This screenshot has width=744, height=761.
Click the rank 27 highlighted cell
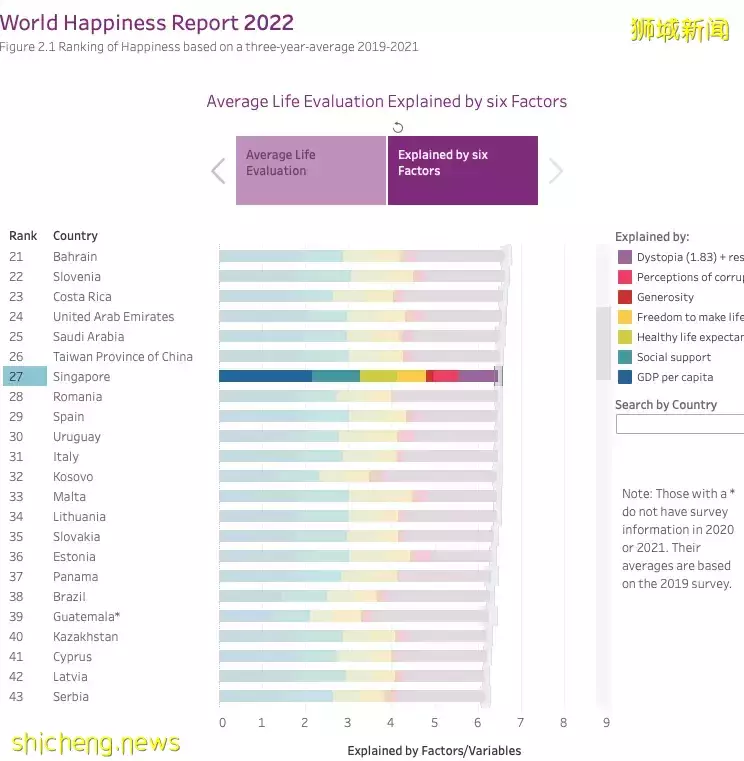point(24,377)
